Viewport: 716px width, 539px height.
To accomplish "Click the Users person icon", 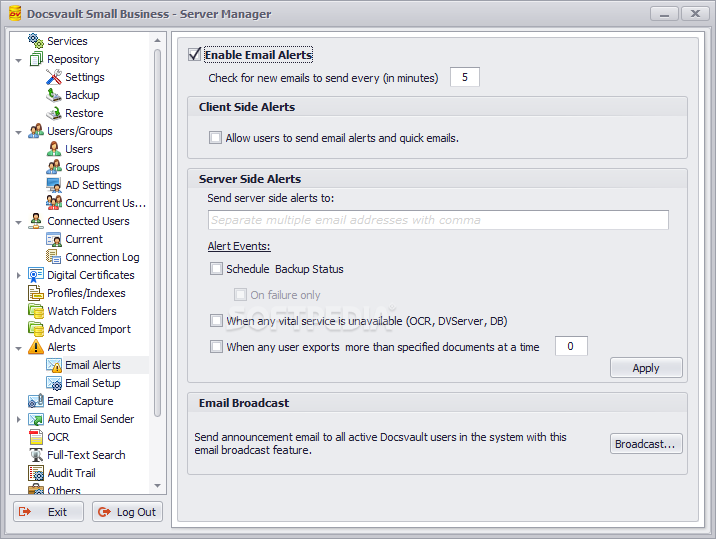I will (x=54, y=149).
